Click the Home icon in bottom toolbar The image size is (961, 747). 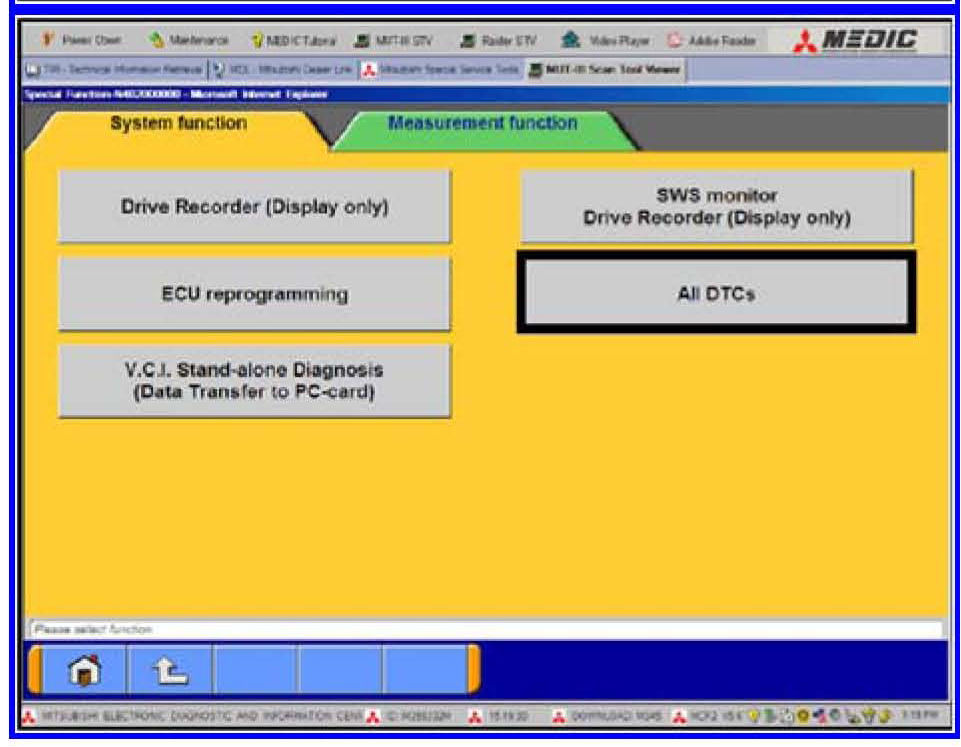tap(85, 669)
